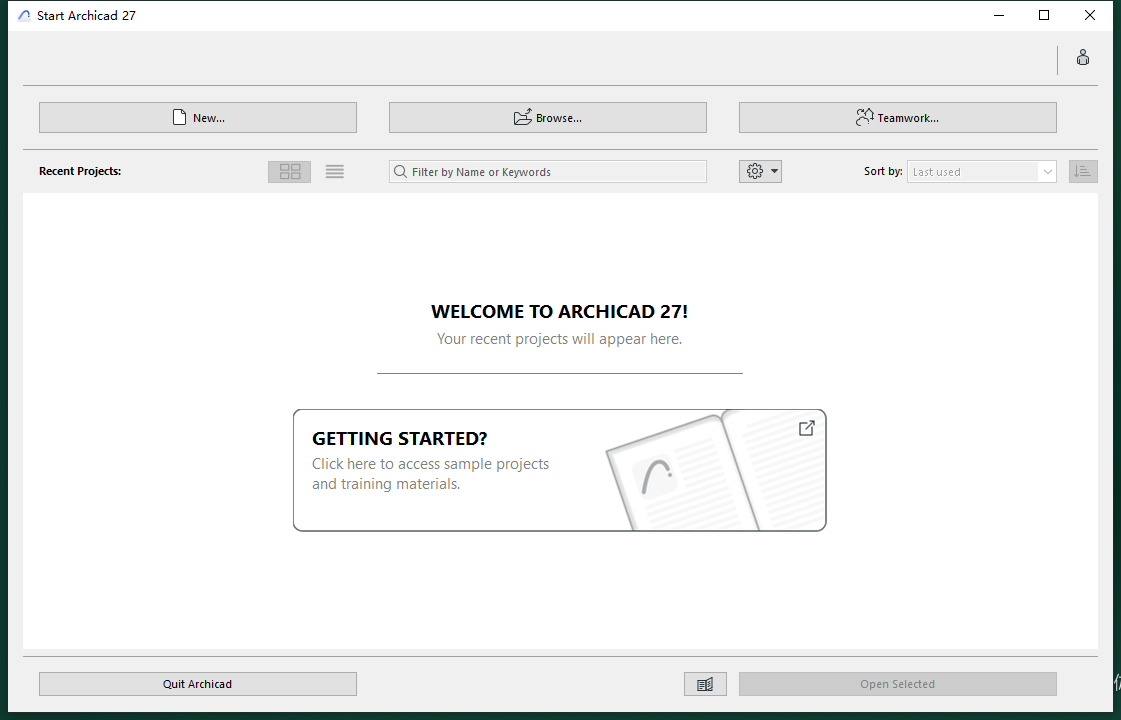The width and height of the screenshot is (1121, 720).
Task: Select the grid view for recent projects
Action: [x=289, y=171]
